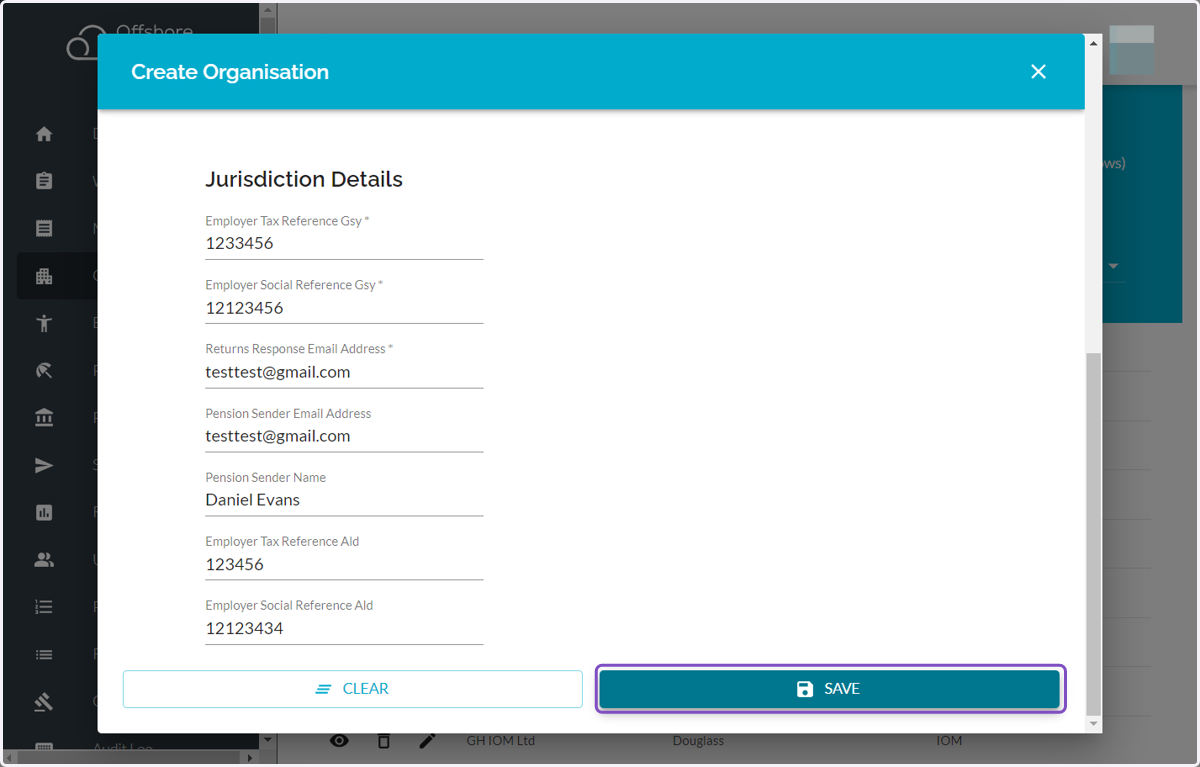Screen dimensions: 1200x767
Task: Click the sidebar scrollbar up arrow
Action: pyautogui.click(x=267, y=8)
